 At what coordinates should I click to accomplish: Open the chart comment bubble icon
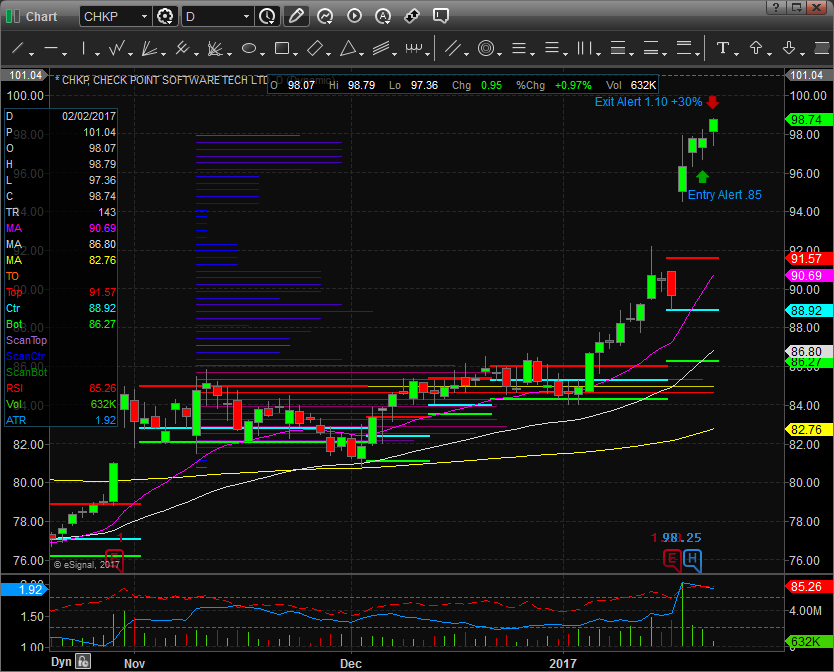click(x=440, y=16)
